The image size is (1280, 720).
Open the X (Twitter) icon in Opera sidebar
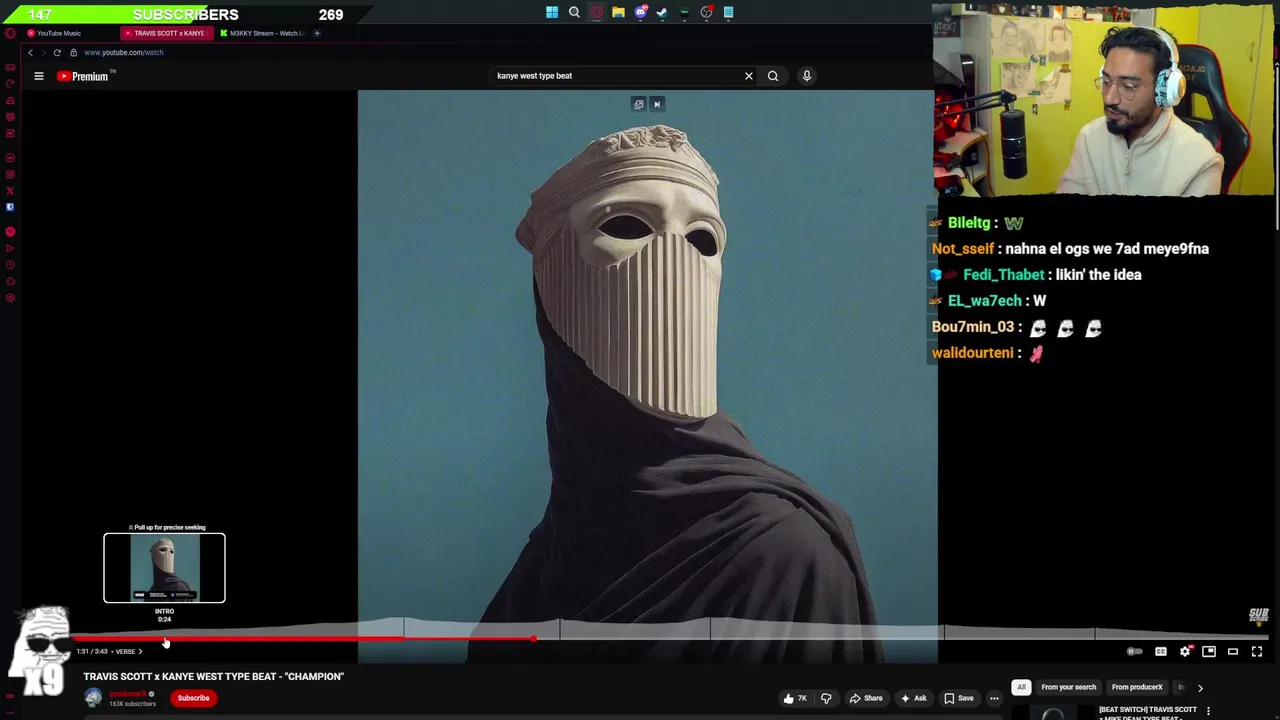point(10,191)
